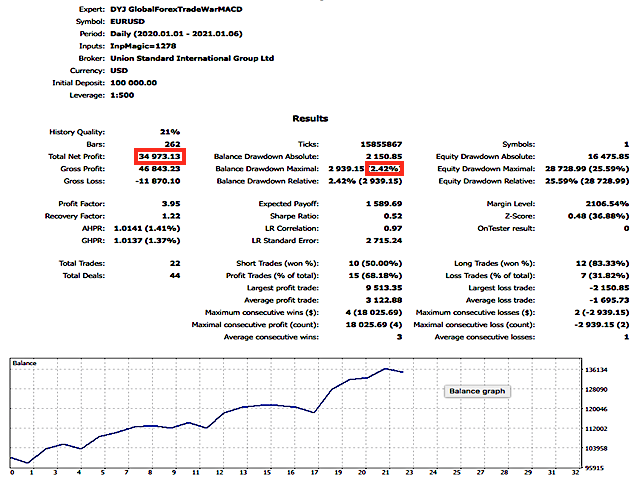Click Profit Trades value 15 (68.18%)
The width and height of the screenshot is (640, 480).
click(376, 276)
